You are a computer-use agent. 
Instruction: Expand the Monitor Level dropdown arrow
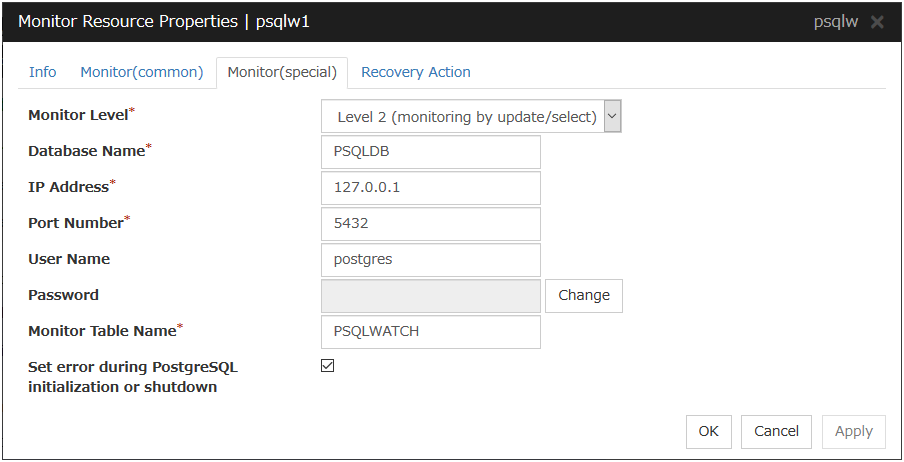(613, 116)
